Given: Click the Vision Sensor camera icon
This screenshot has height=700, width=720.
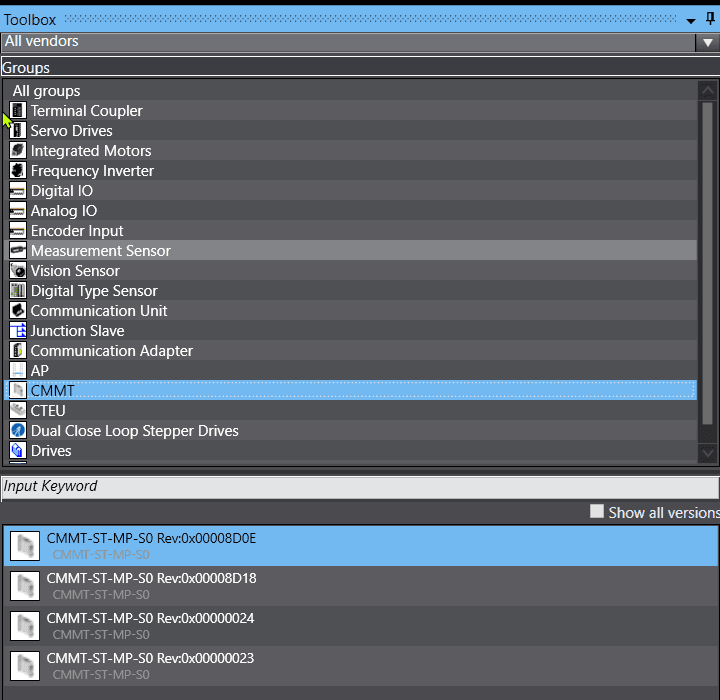Looking at the screenshot, I should click(x=18, y=271).
